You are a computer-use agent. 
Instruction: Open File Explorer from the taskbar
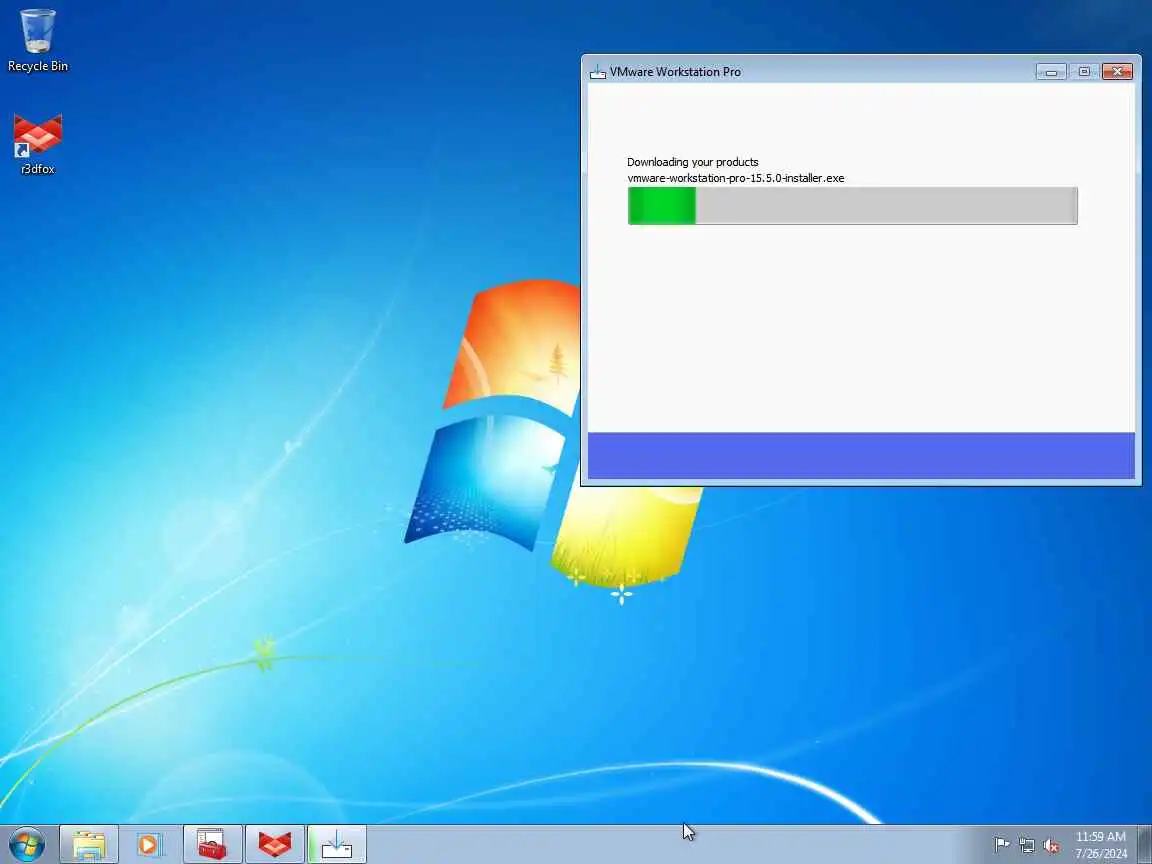(89, 845)
